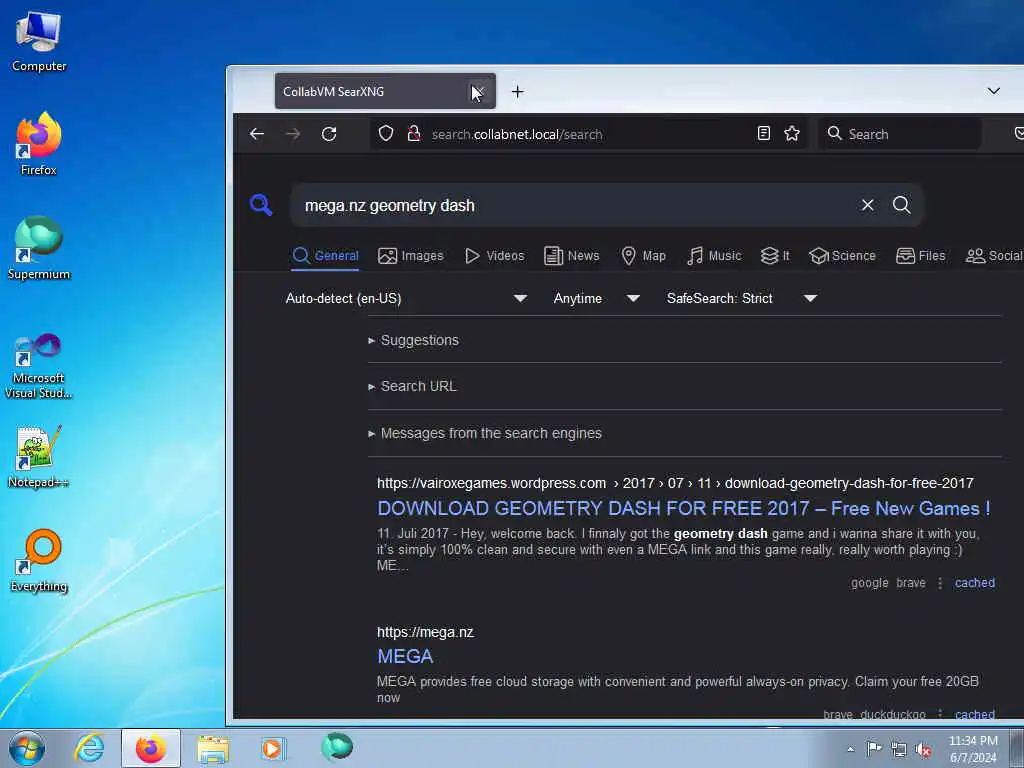Open Computer desktop icon
The height and width of the screenshot is (768, 1024).
39,42
